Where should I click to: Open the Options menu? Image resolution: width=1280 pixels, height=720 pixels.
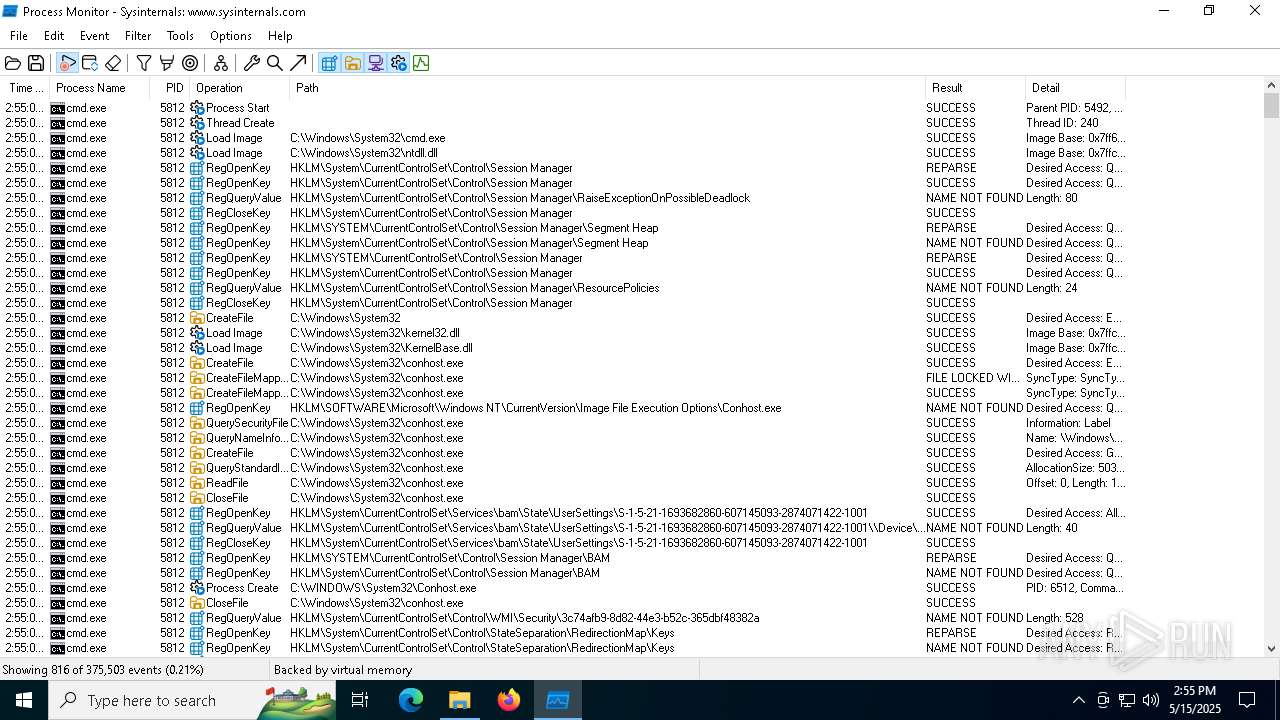pos(231,36)
